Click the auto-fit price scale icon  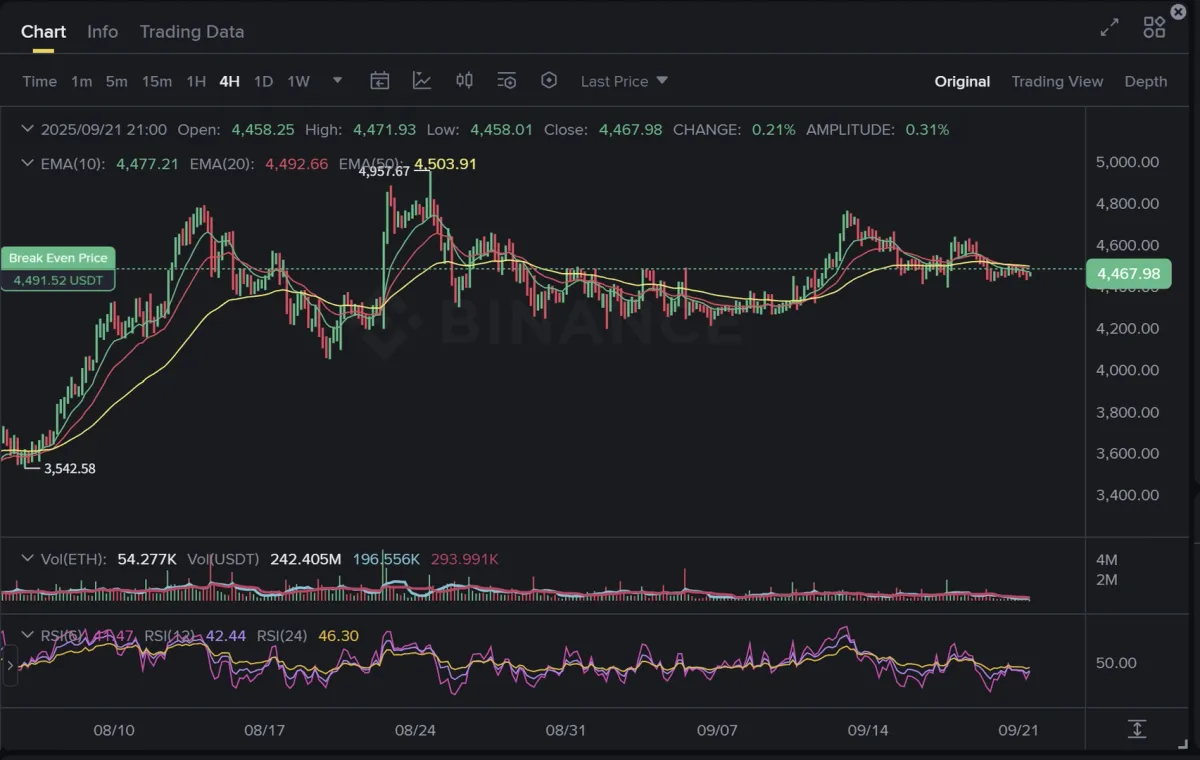[1137, 729]
